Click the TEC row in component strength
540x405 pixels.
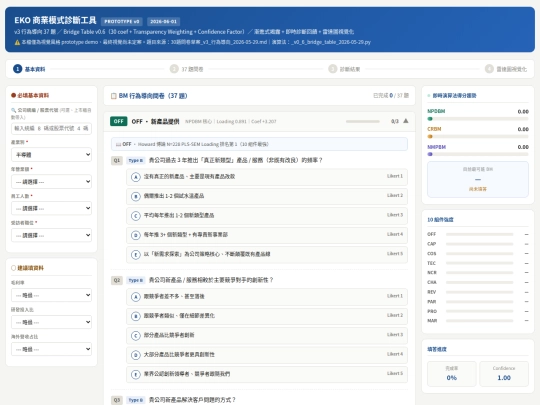tap(478, 263)
